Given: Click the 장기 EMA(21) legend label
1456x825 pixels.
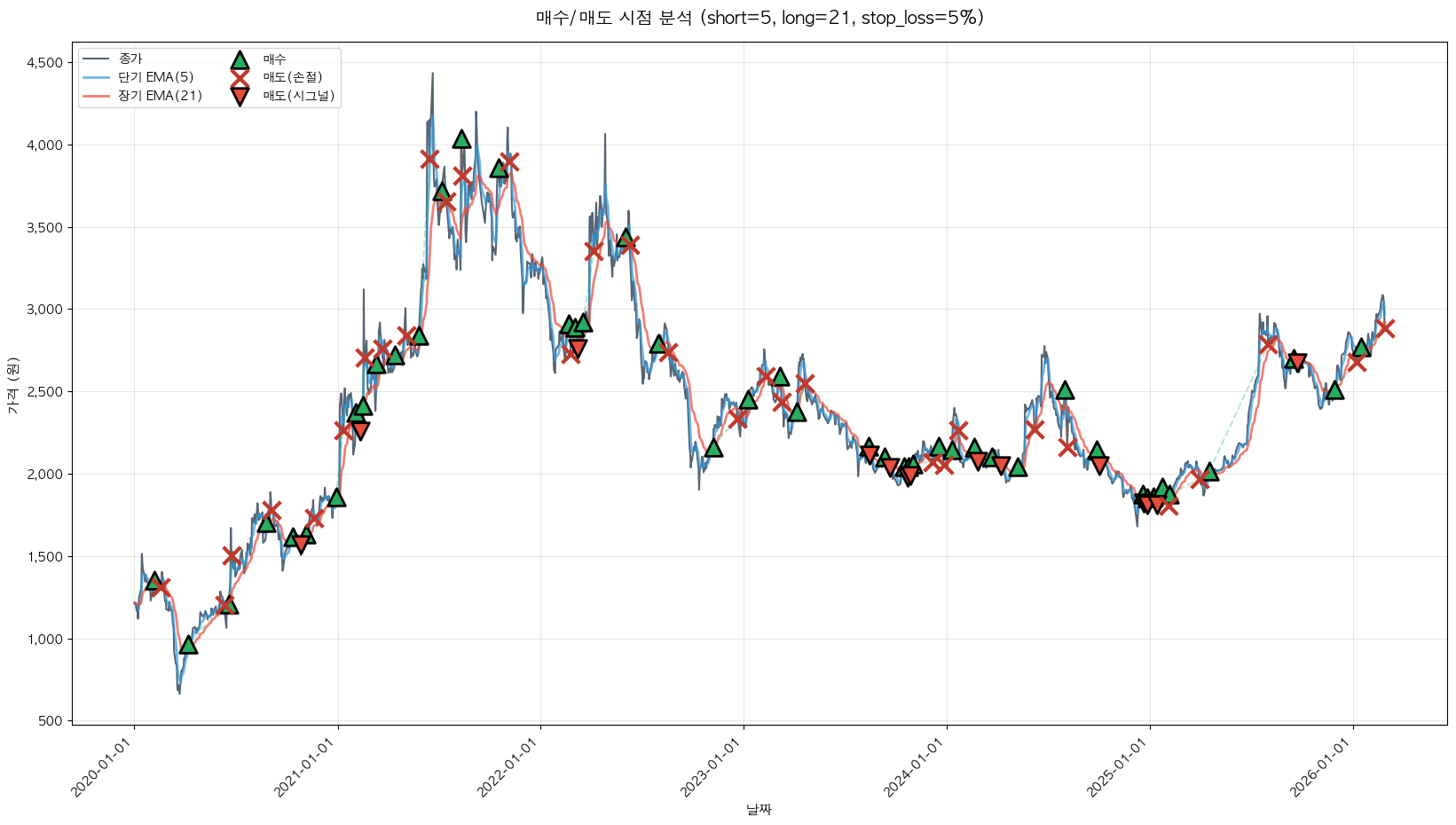Looking at the screenshot, I should pyautogui.click(x=160, y=96).
